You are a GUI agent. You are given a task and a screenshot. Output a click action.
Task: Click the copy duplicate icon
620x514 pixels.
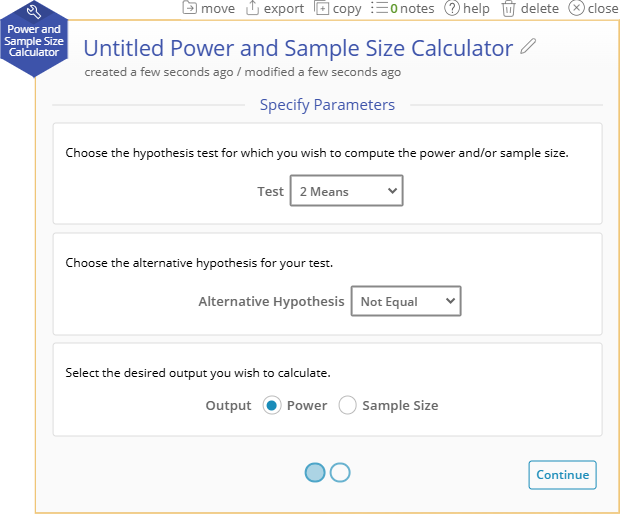click(x=321, y=8)
